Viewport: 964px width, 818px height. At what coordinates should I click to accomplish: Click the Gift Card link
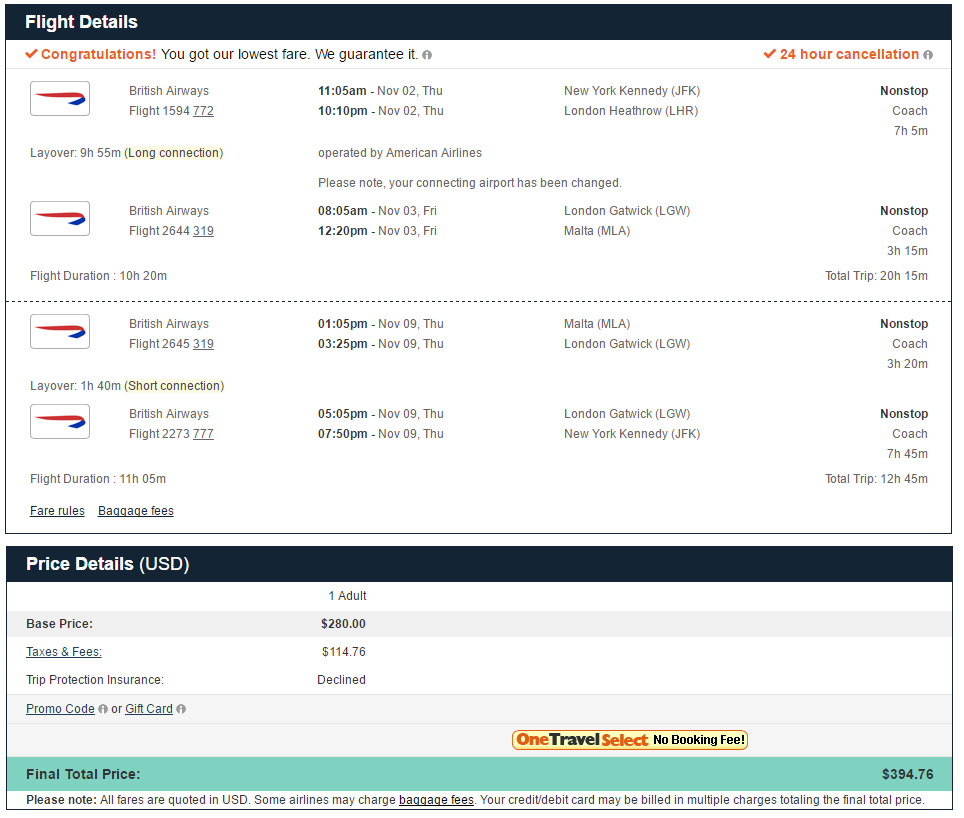click(149, 709)
